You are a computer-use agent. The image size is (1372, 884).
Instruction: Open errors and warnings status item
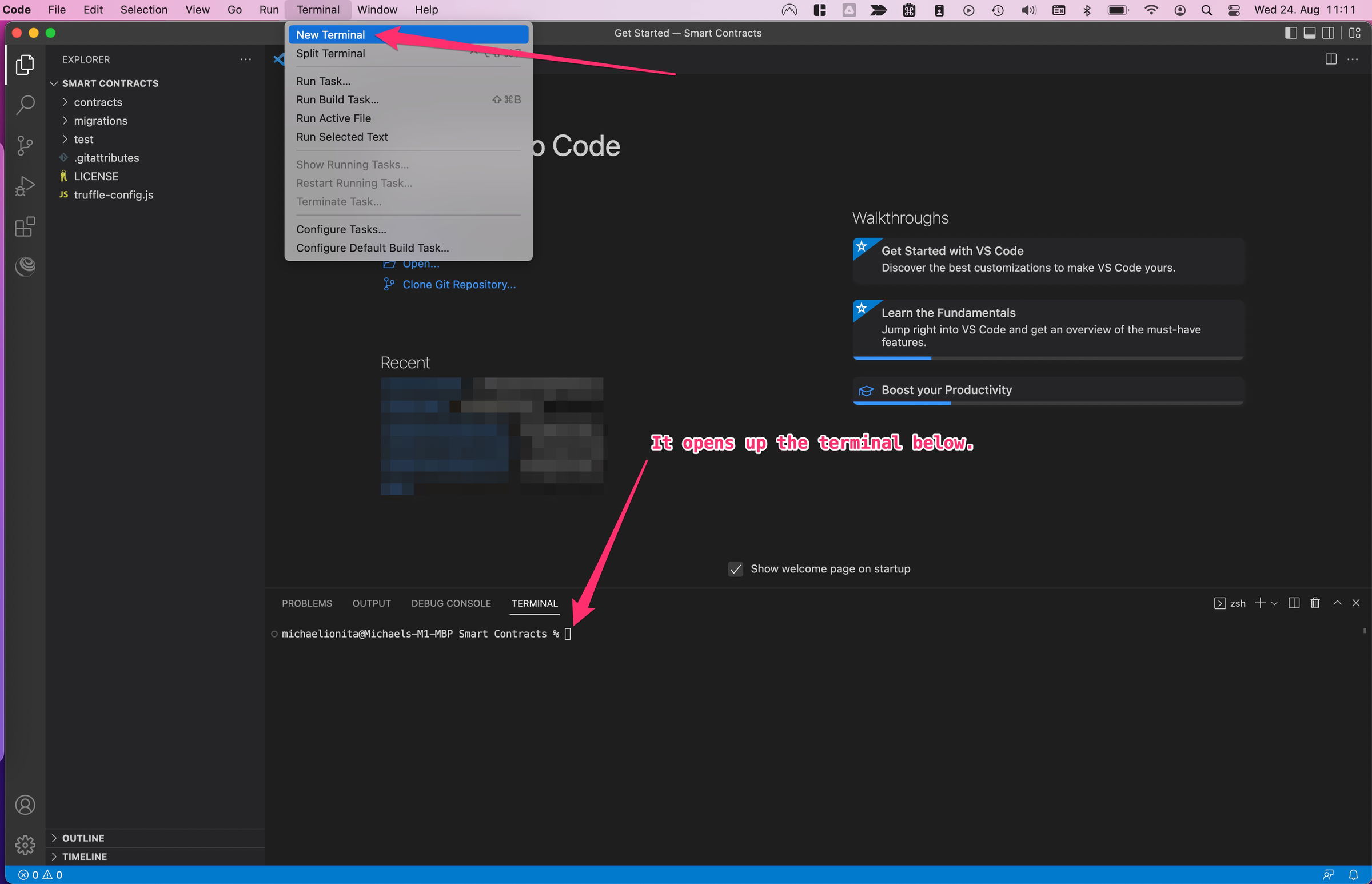point(40,875)
